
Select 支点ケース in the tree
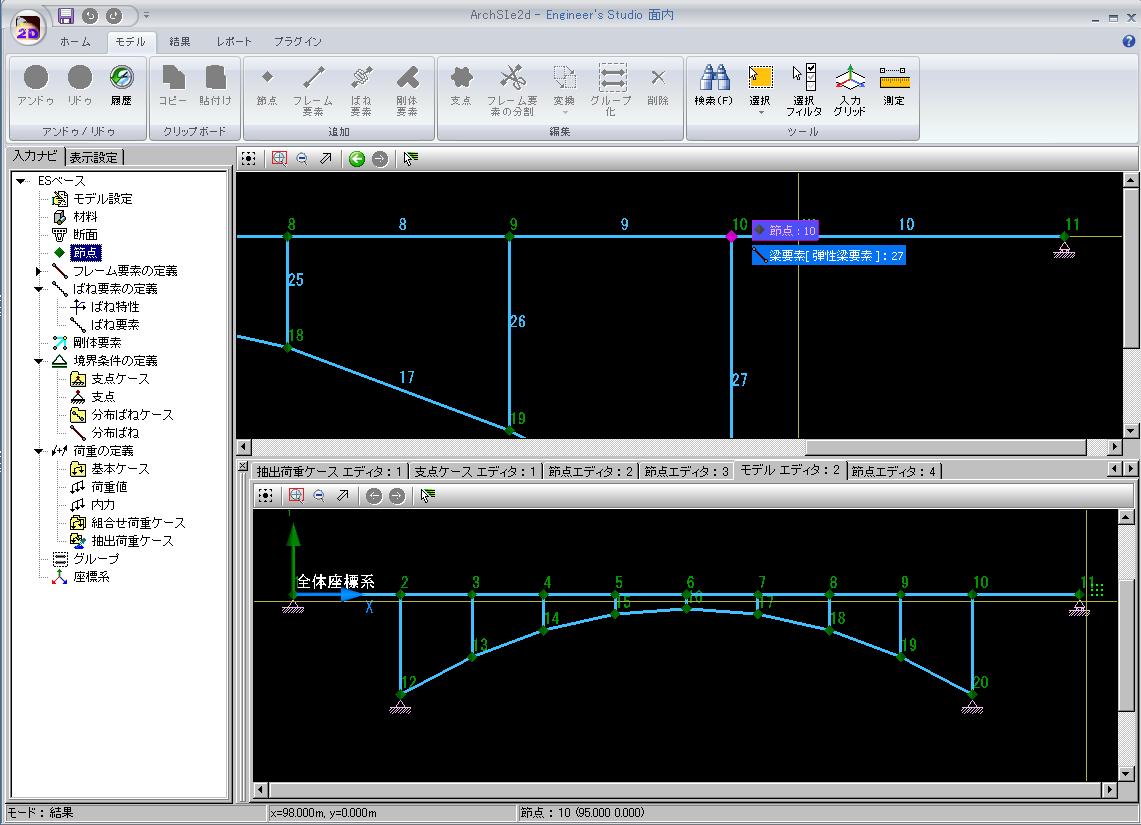tap(120, 378)
